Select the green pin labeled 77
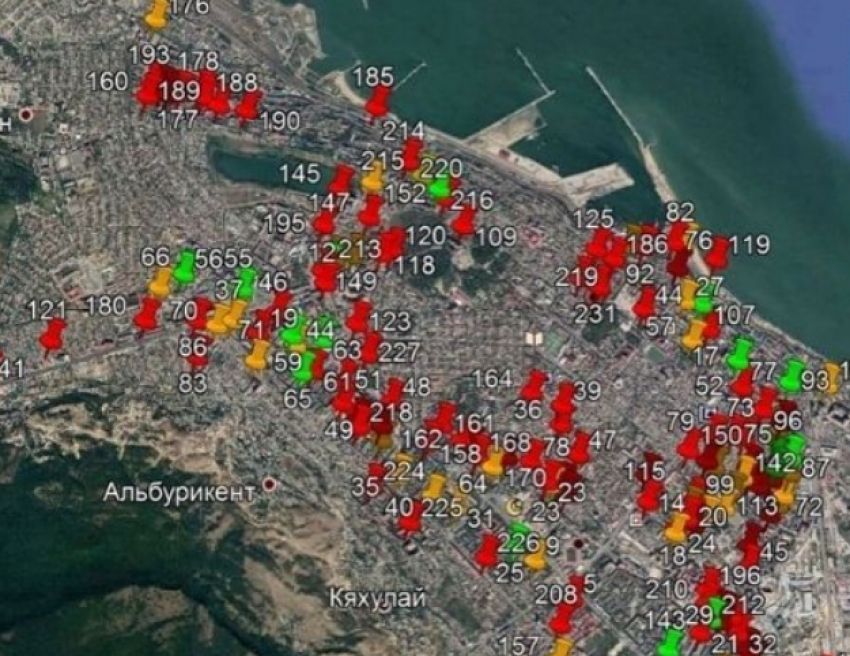Screen dimensions: 850x656 click(740, 352)
